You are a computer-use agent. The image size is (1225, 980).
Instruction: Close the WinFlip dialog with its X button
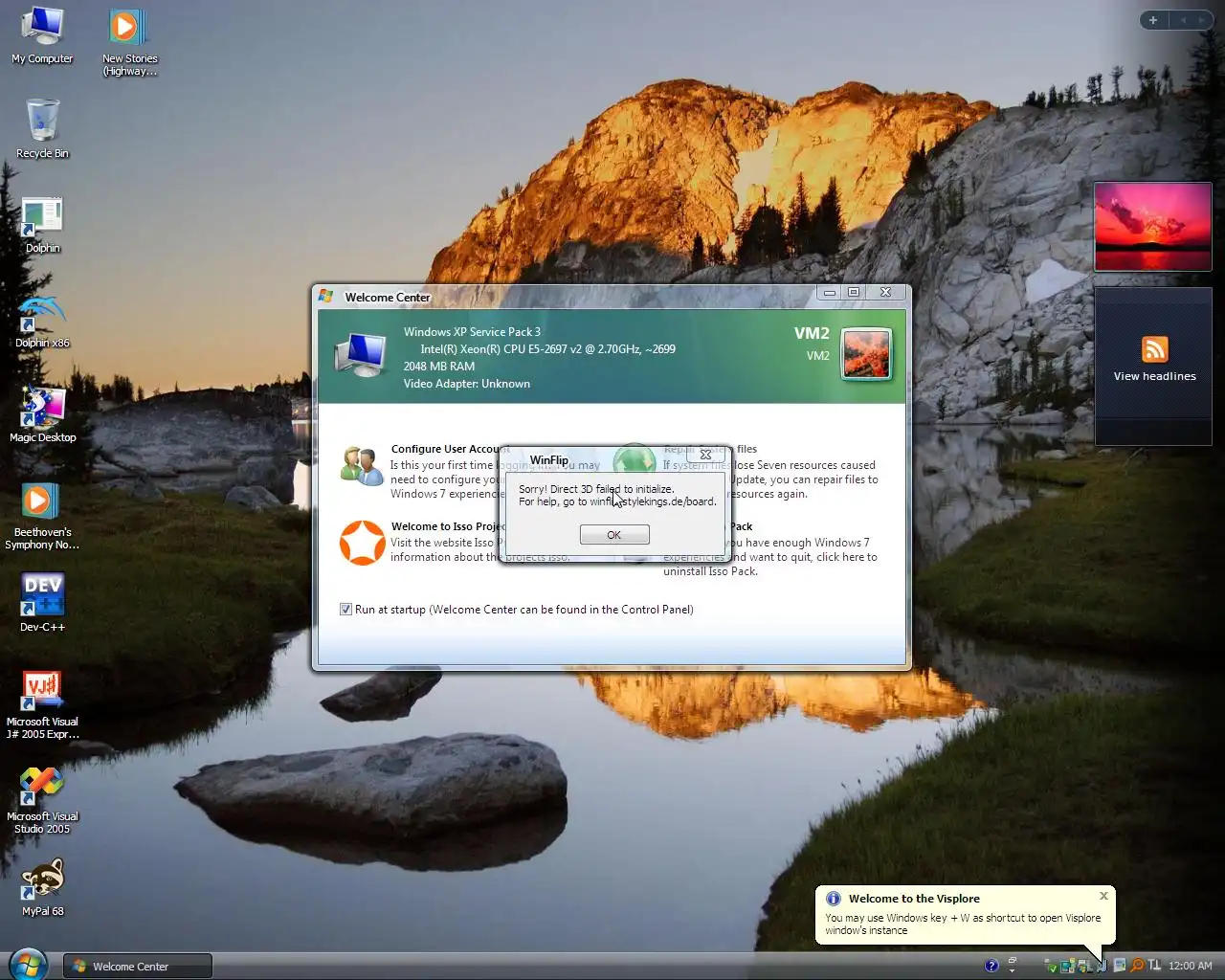point(705,455)
